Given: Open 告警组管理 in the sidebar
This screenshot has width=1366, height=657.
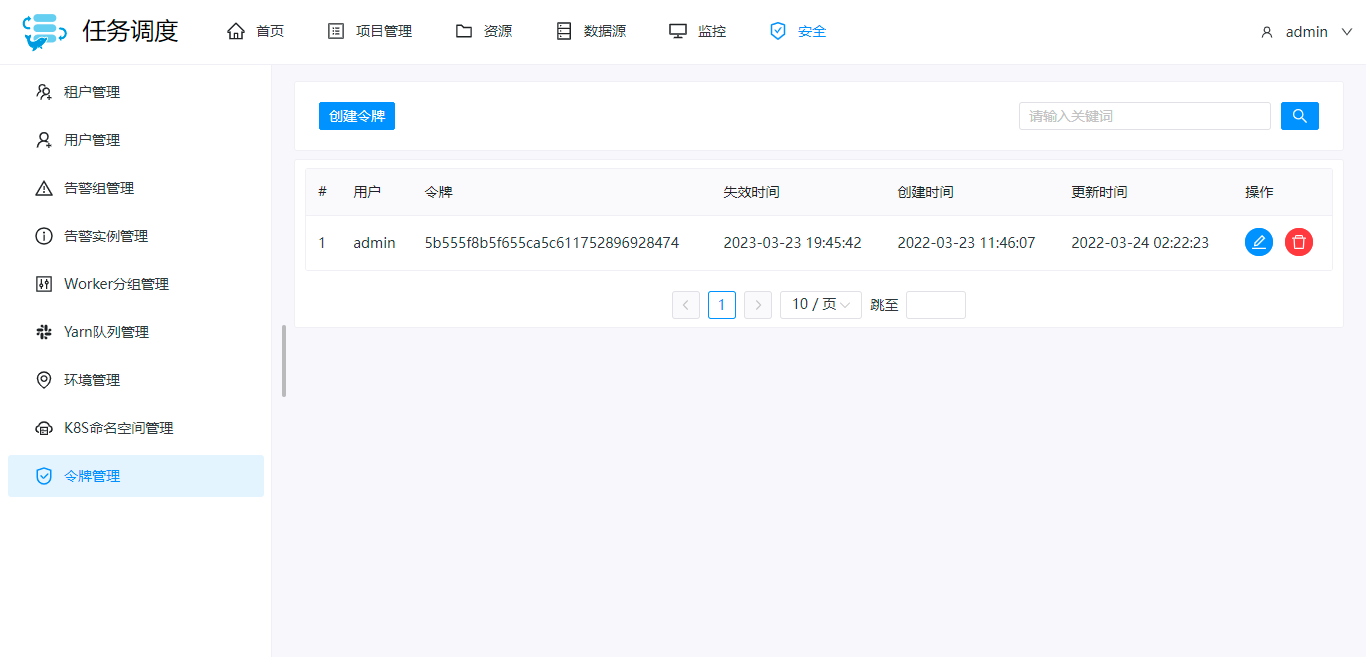Looking at the screenshot, I should (x=98, y=188).
